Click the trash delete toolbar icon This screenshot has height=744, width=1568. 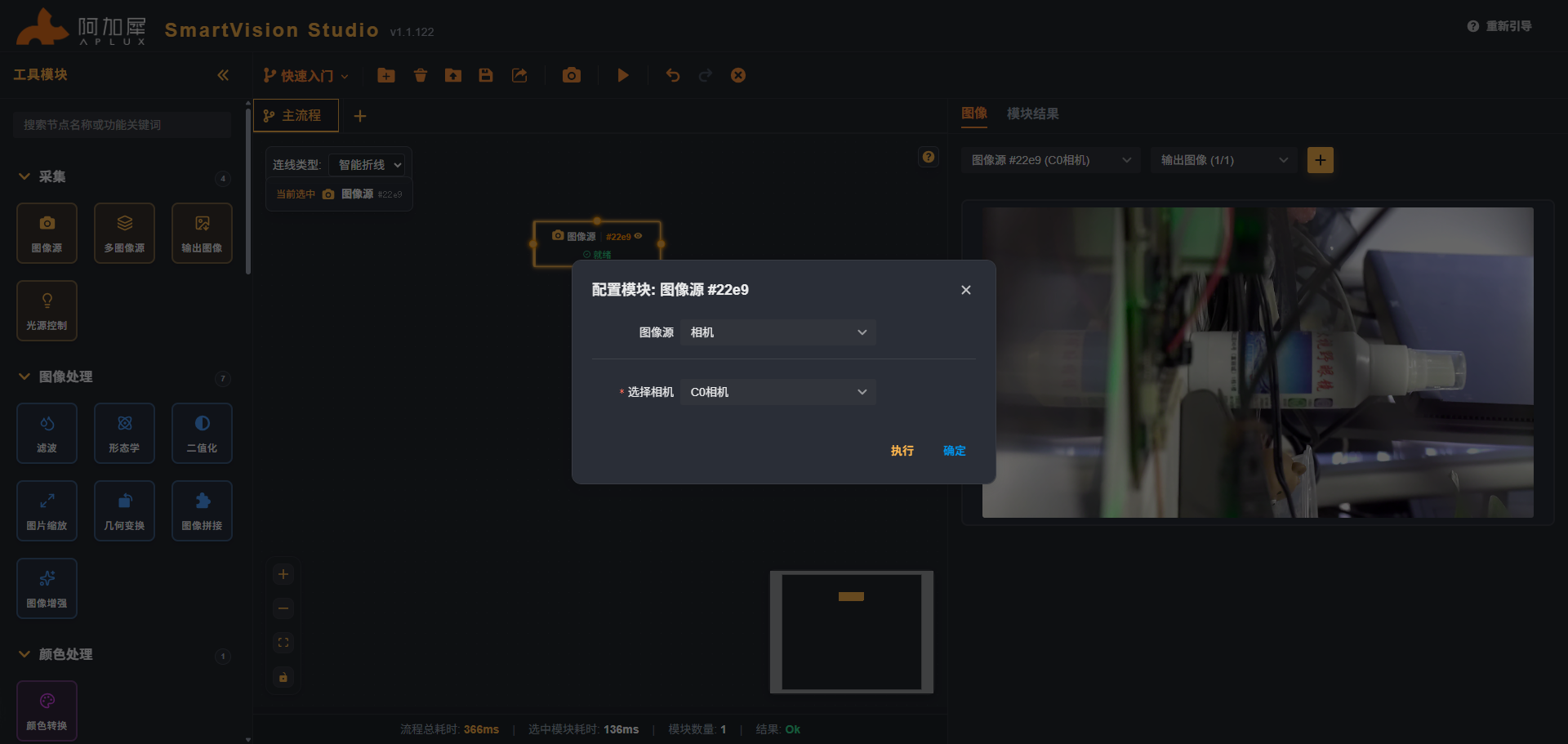click(x=421, y=75)
